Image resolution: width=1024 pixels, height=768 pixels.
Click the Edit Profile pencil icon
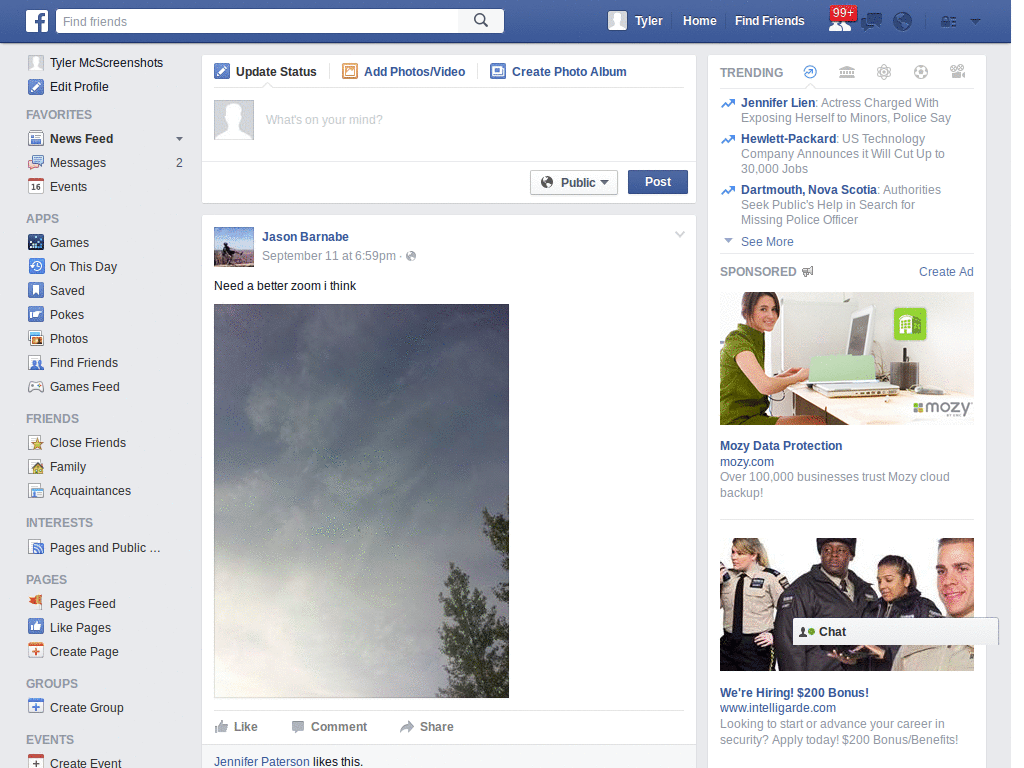(x=36, y=87)
